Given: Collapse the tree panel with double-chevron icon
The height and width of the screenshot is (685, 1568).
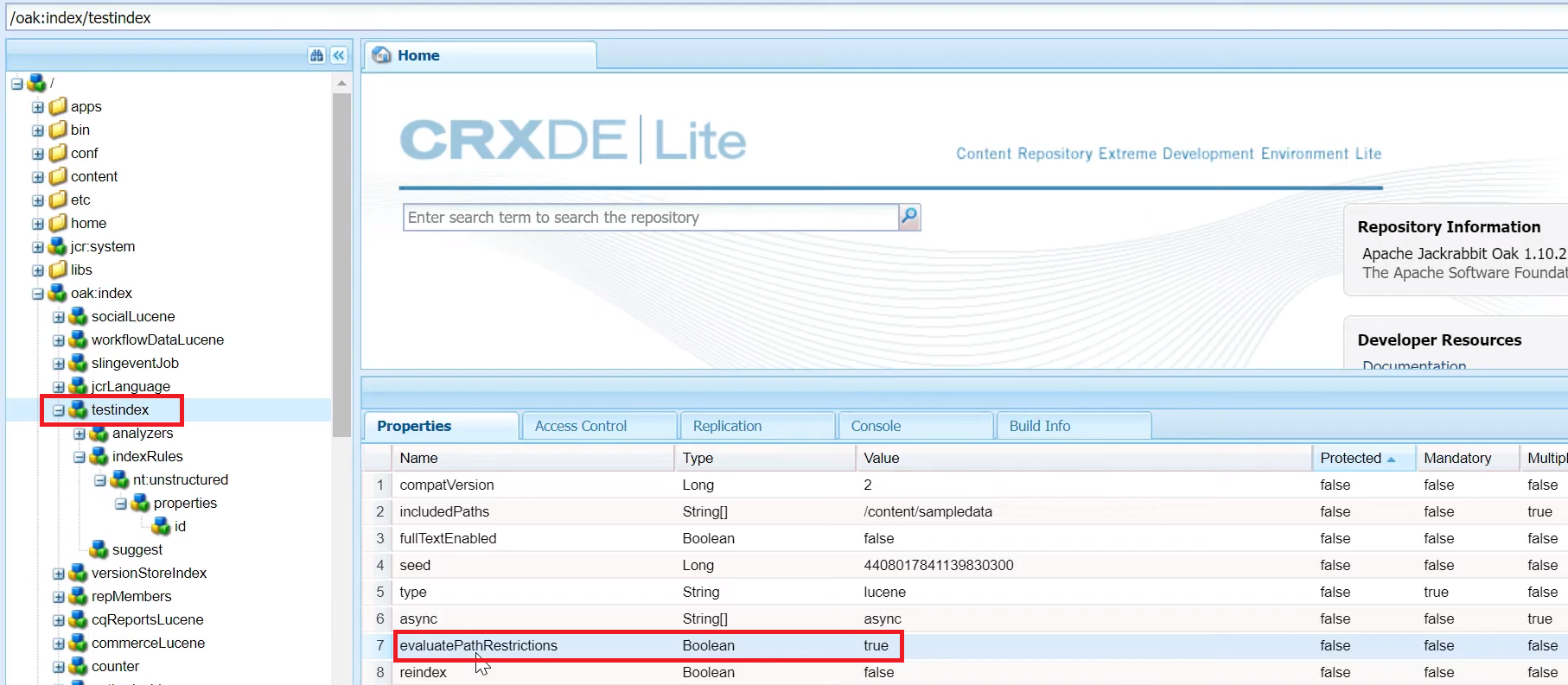Looking at the screenshot, I should [339, 55].
